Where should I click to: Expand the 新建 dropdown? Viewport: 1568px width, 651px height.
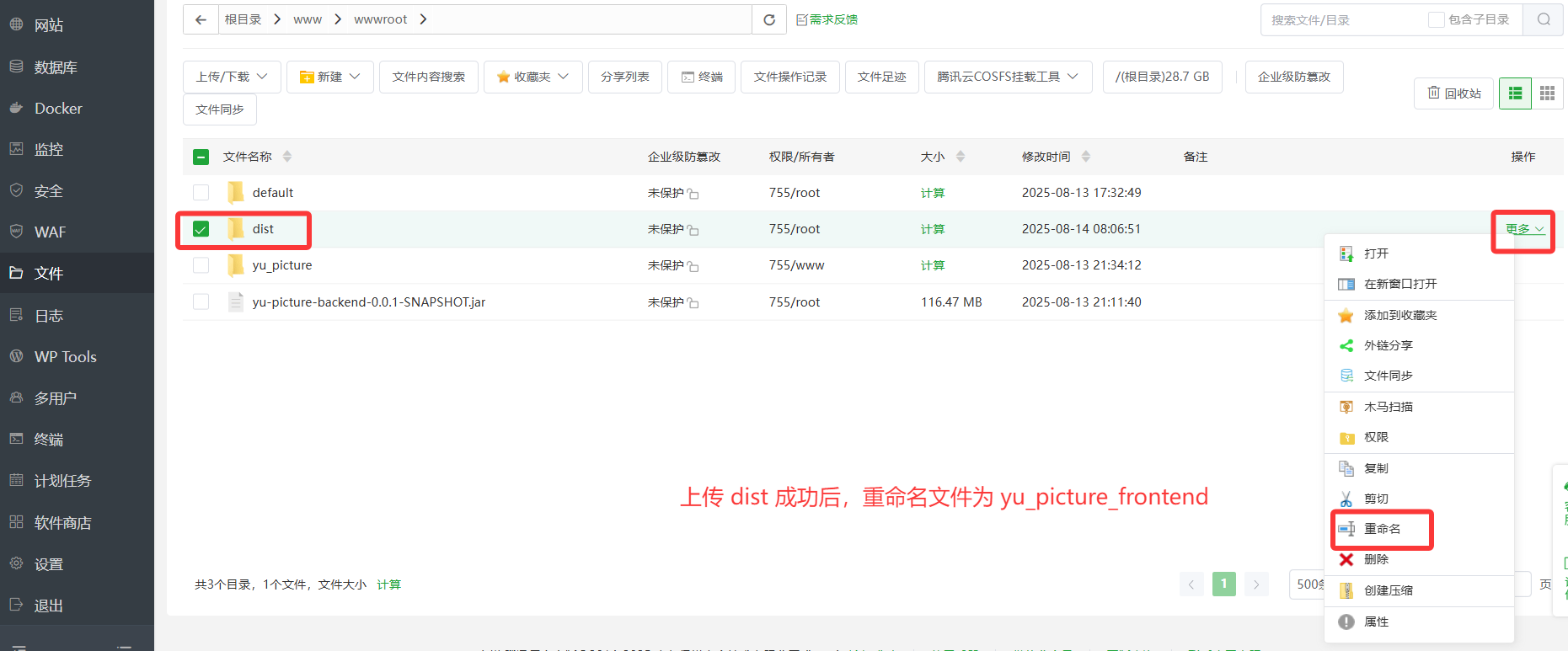pos(329,77)
